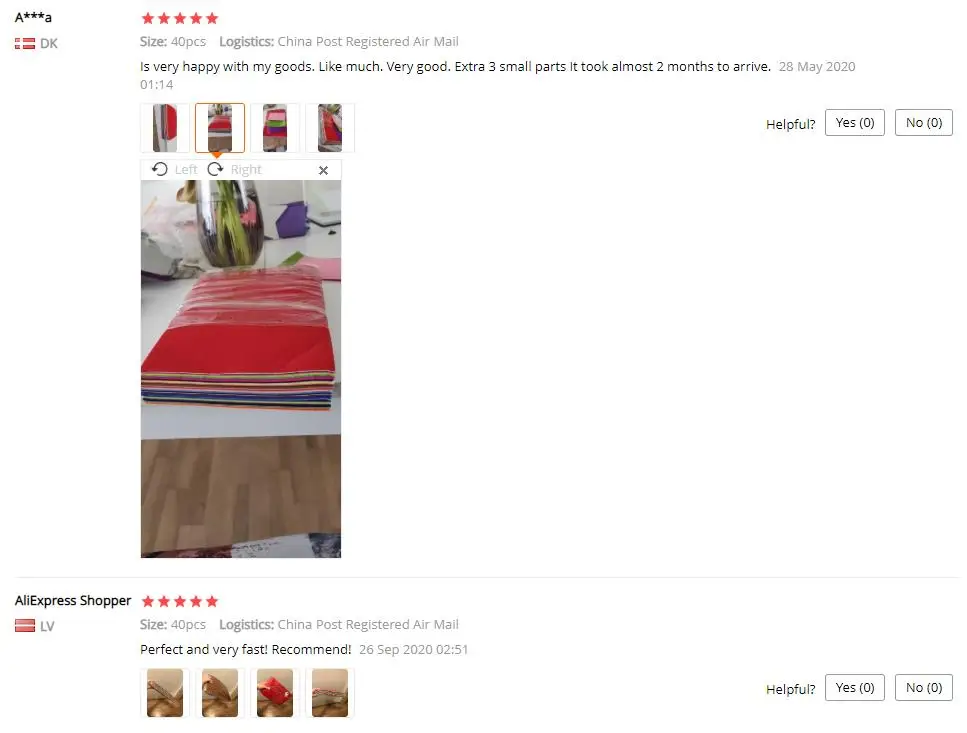Open fourth photo in LV shopper review
Screen dimensions: 967x733
(x=330, y=693)
